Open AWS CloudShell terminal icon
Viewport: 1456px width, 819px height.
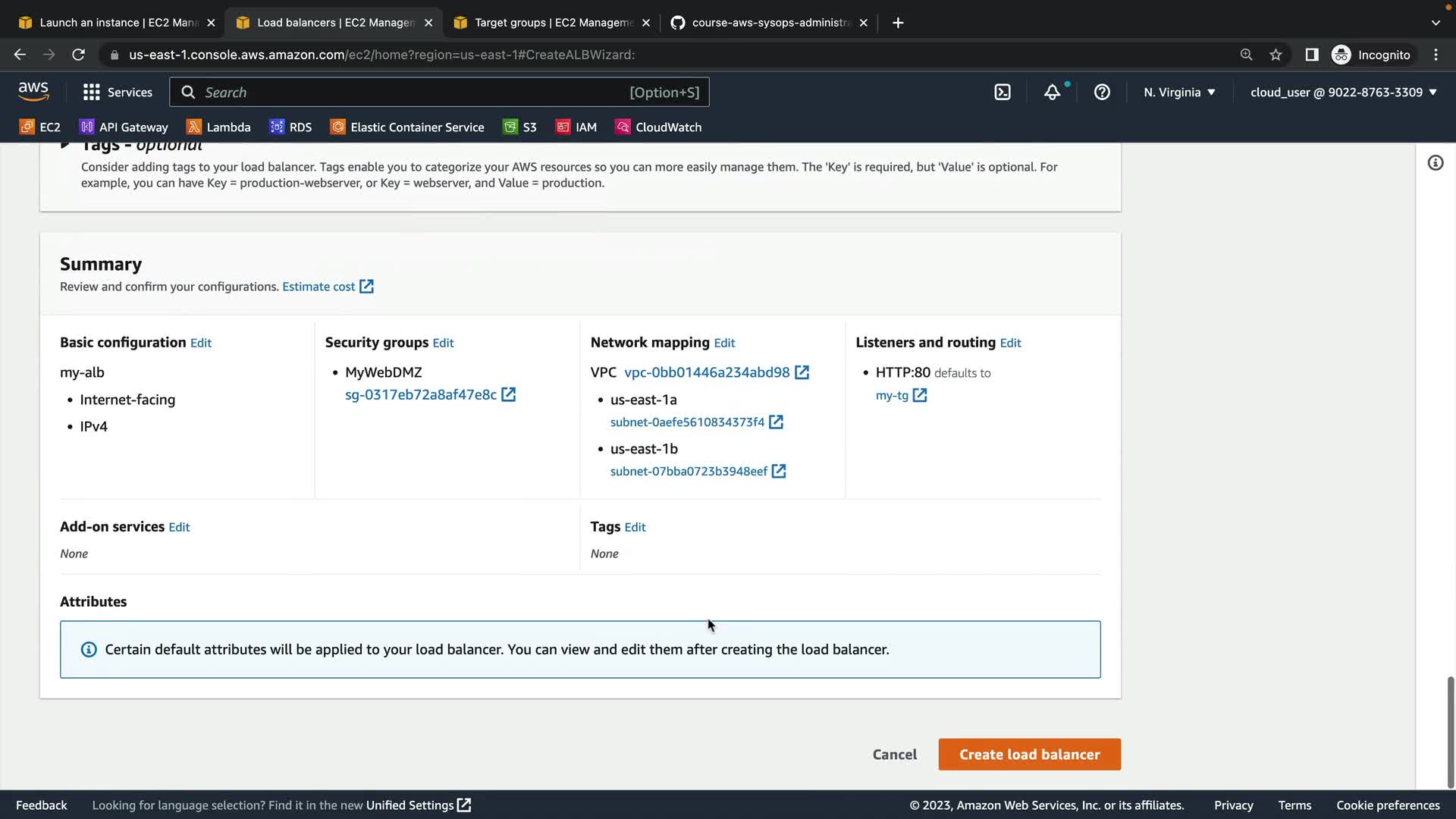coord(1003,93)
